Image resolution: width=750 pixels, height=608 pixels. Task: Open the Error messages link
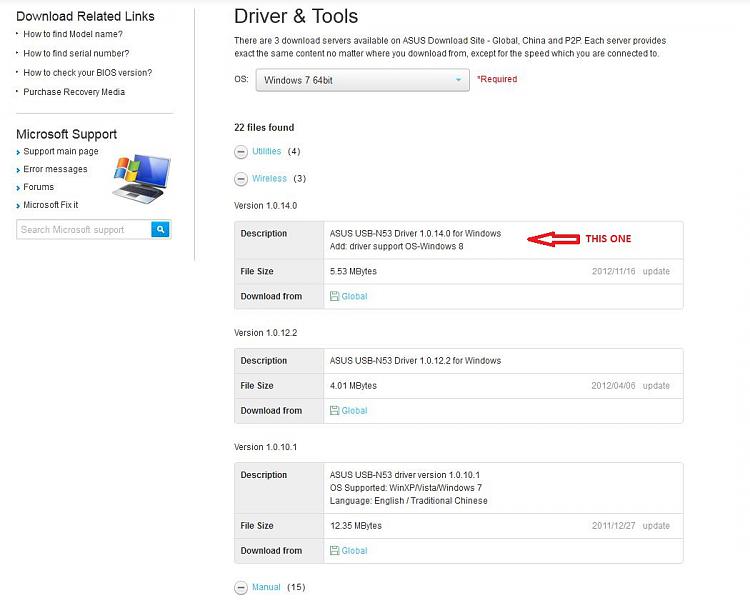point(55,169)
